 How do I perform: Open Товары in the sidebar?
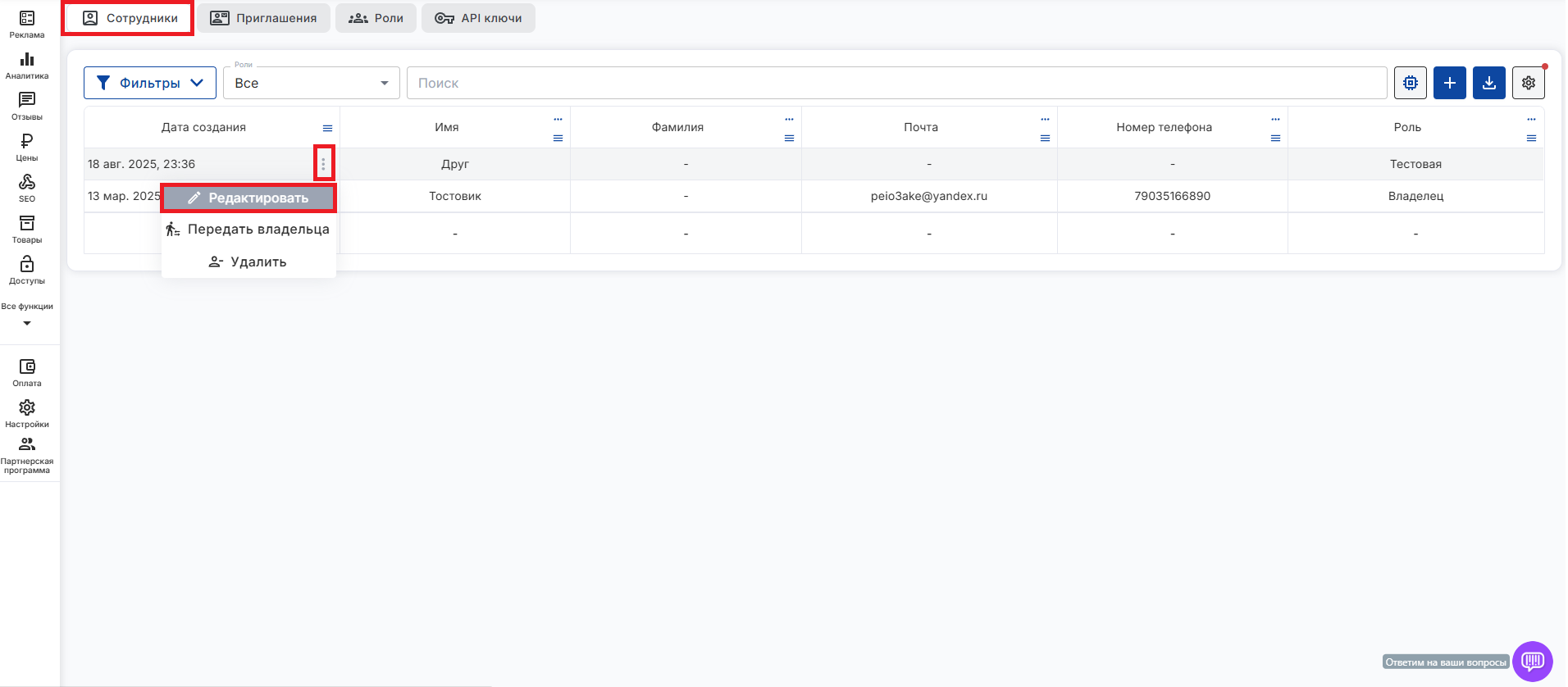tap(27, 229)
